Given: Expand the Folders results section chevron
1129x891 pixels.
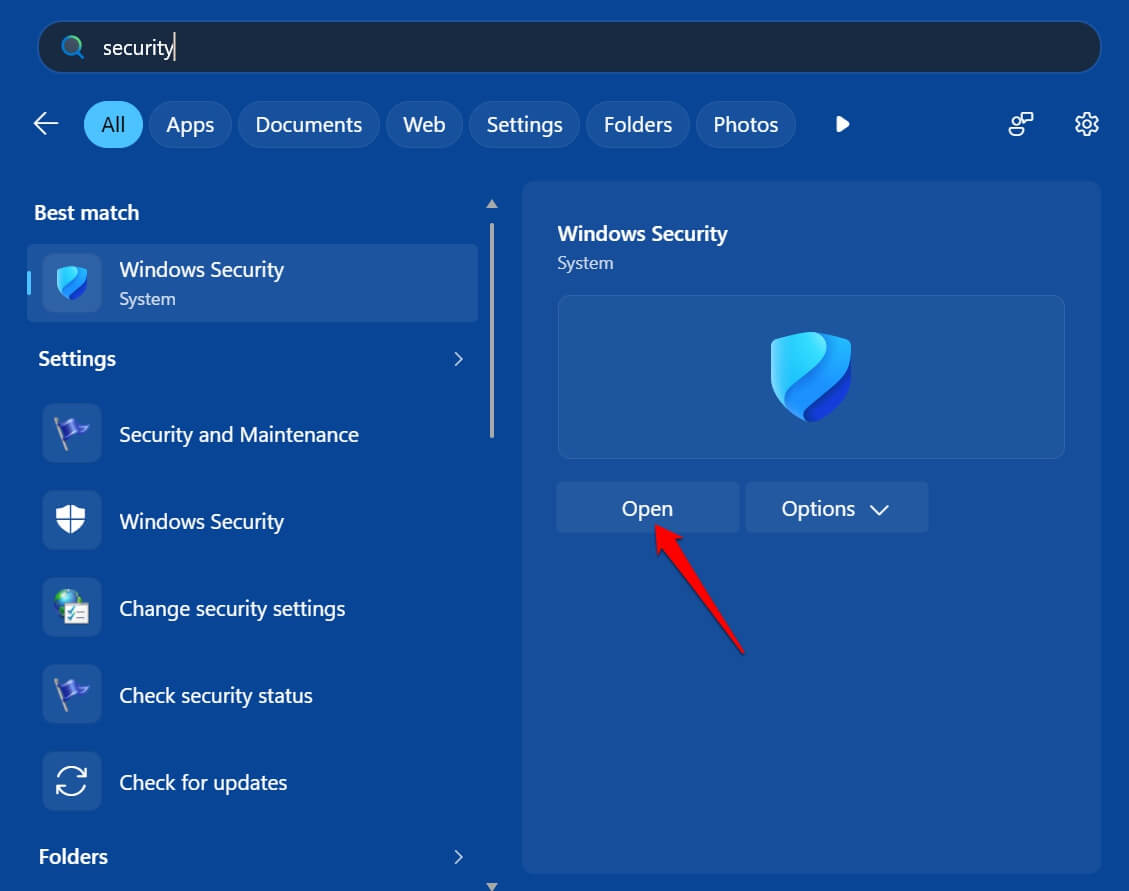Looking at the screenshot, I should 459,856.
